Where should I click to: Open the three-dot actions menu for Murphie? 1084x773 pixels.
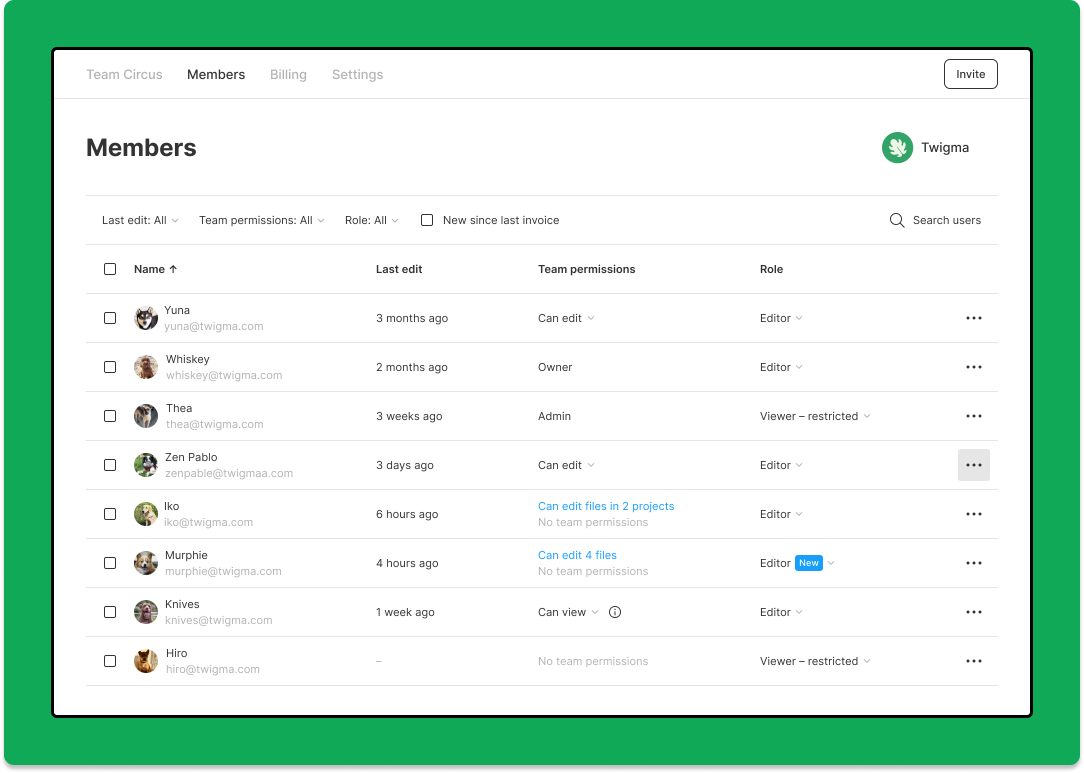[973, 563]
